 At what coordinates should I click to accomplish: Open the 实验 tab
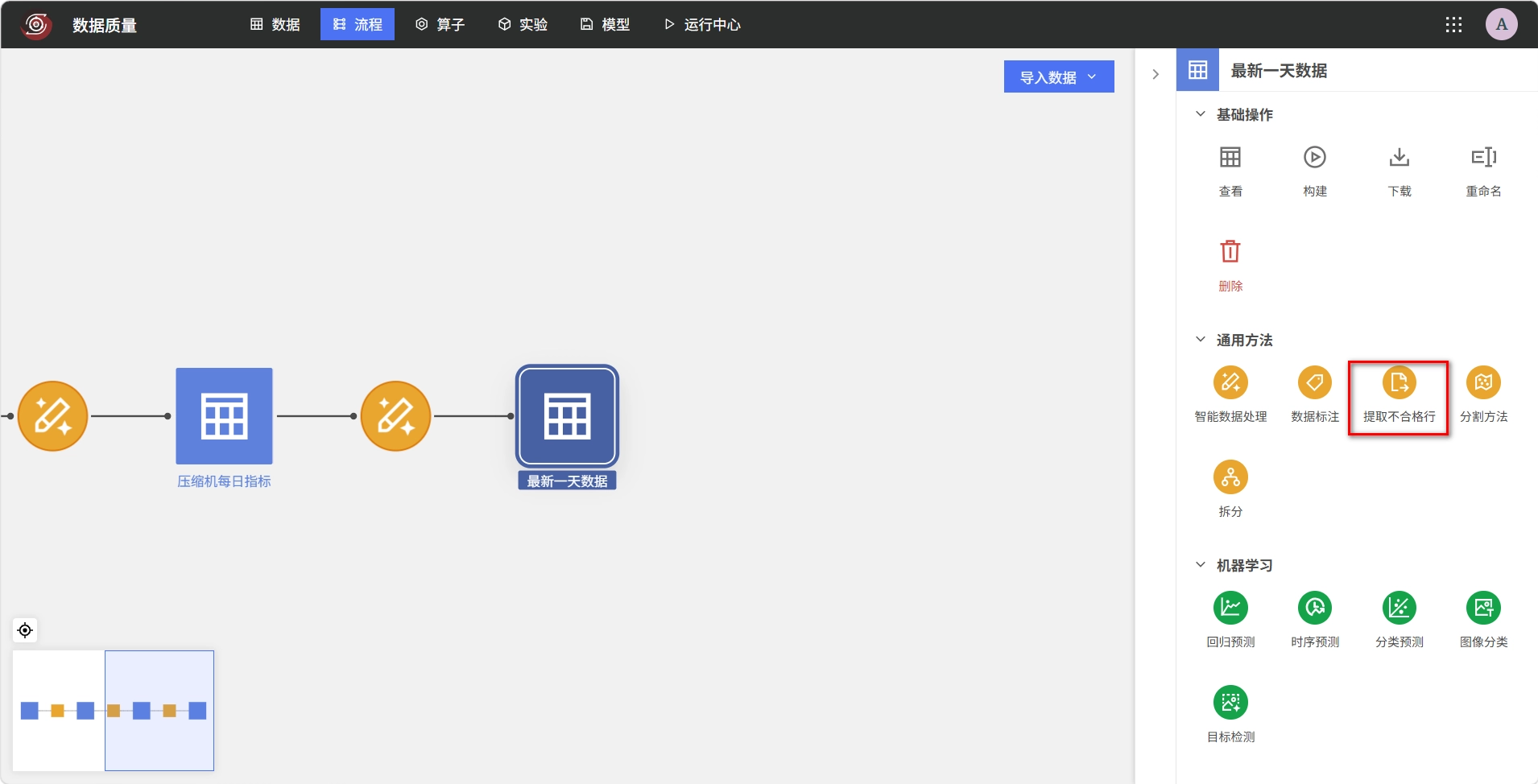pyautogui.click(x=523, y=25)
